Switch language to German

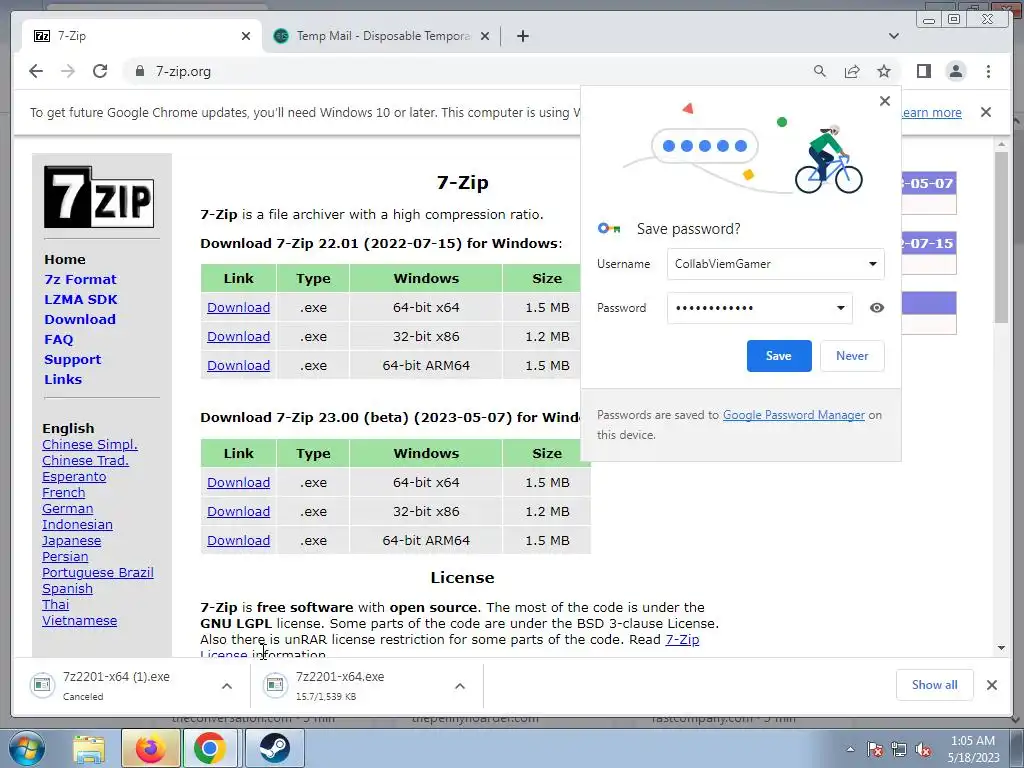coord(67,509)
